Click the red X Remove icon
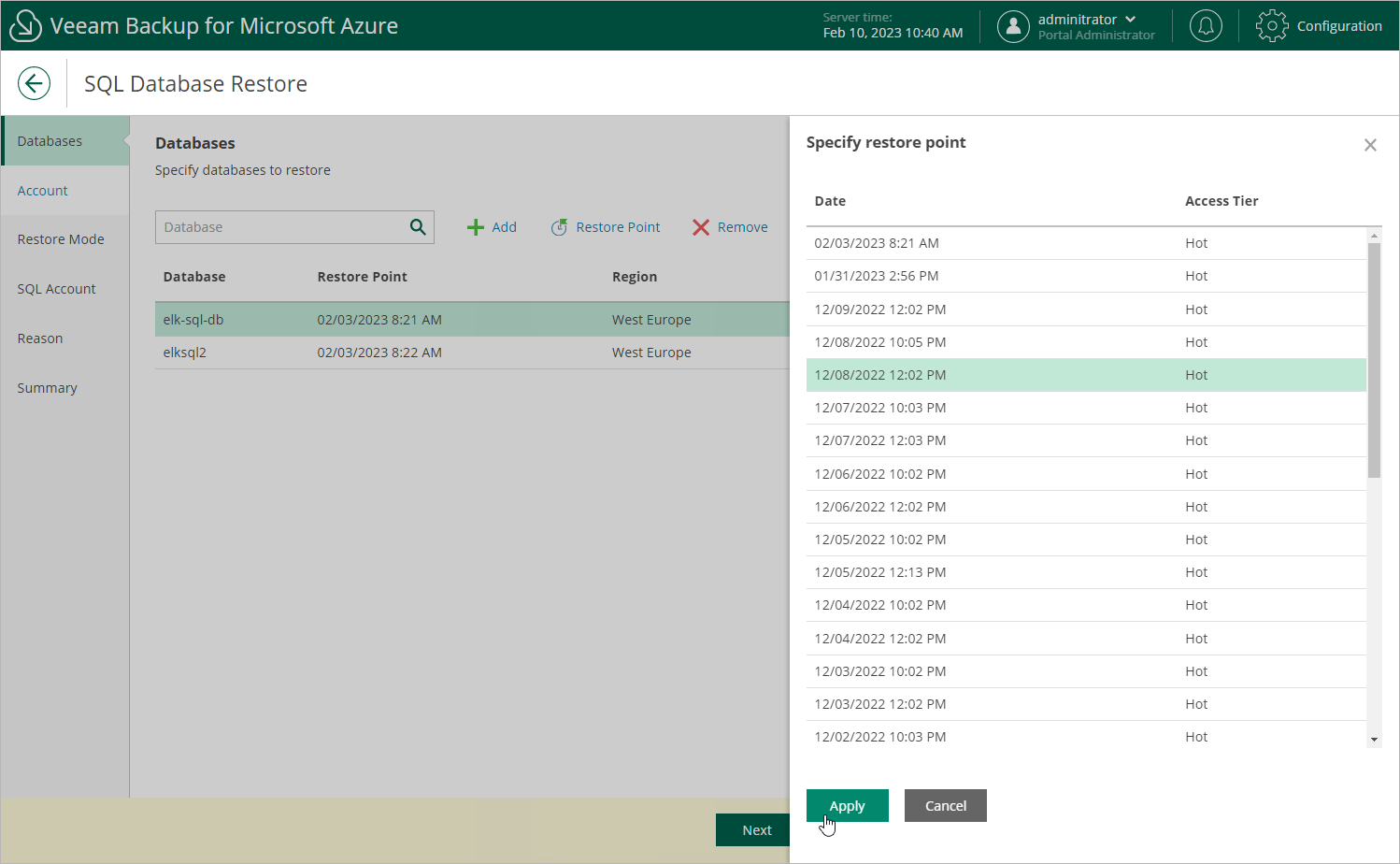Viewport: 1400px width, 864px height. (x=701, y=227)
